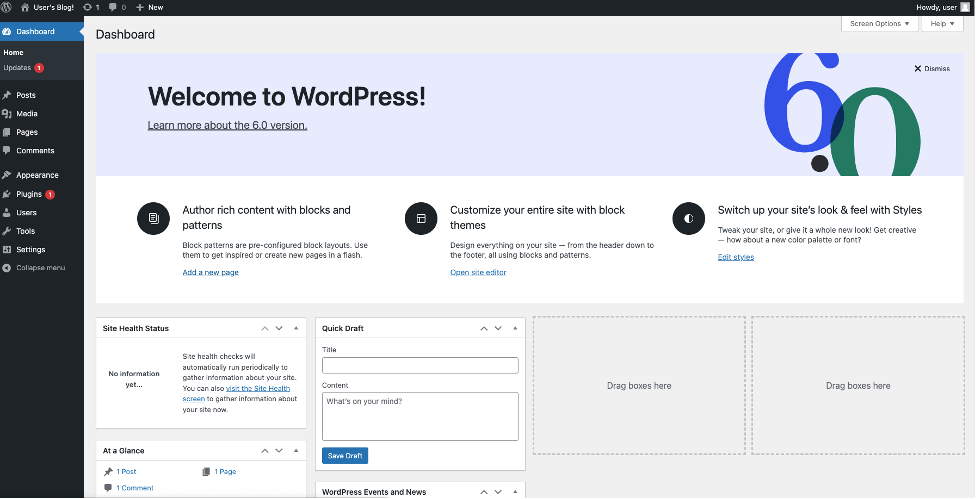Open the 1 Page link

(226, 472)
